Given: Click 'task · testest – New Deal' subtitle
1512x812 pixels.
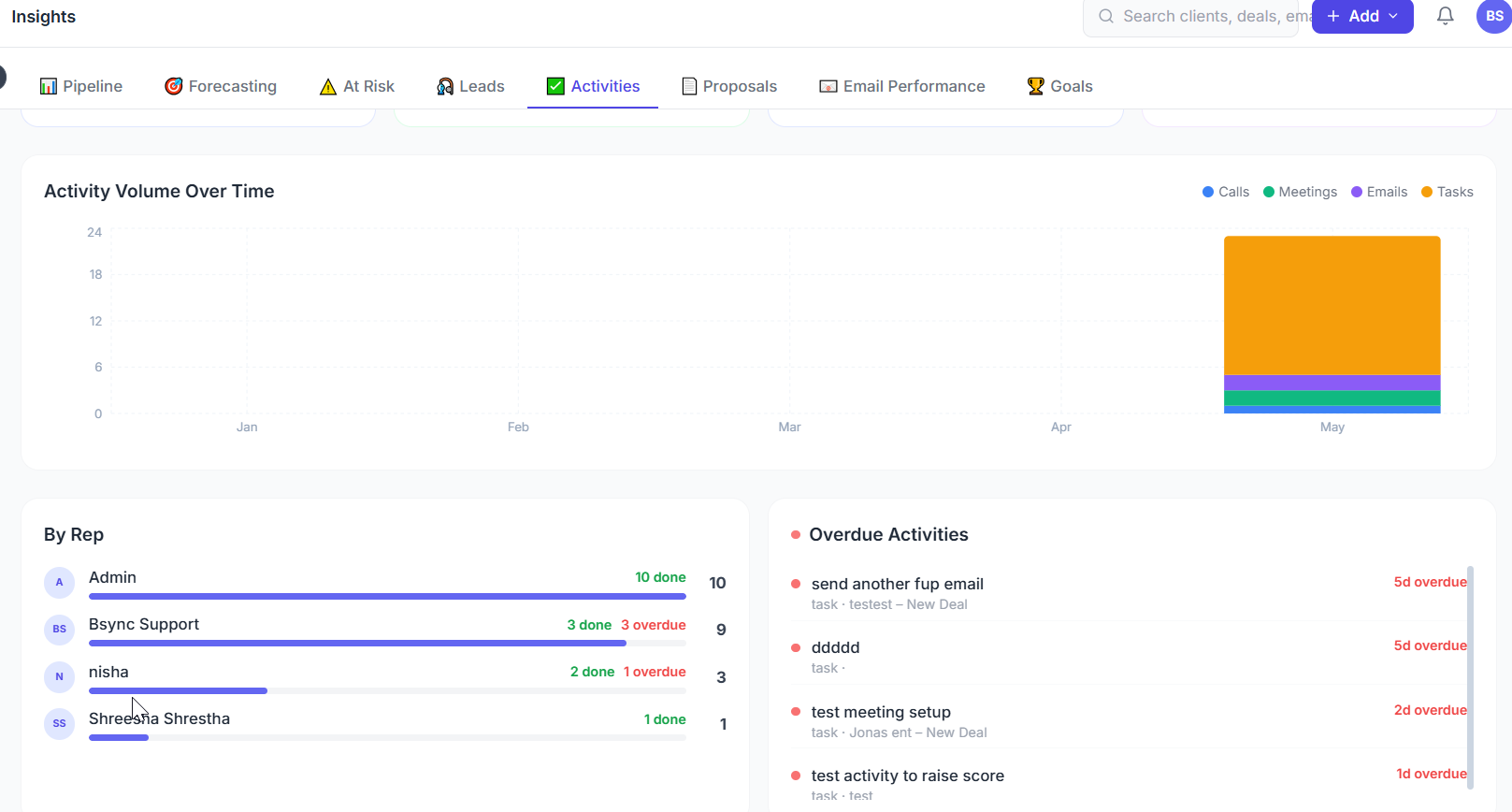Looking at the screenshot, I should pos(889,604).
